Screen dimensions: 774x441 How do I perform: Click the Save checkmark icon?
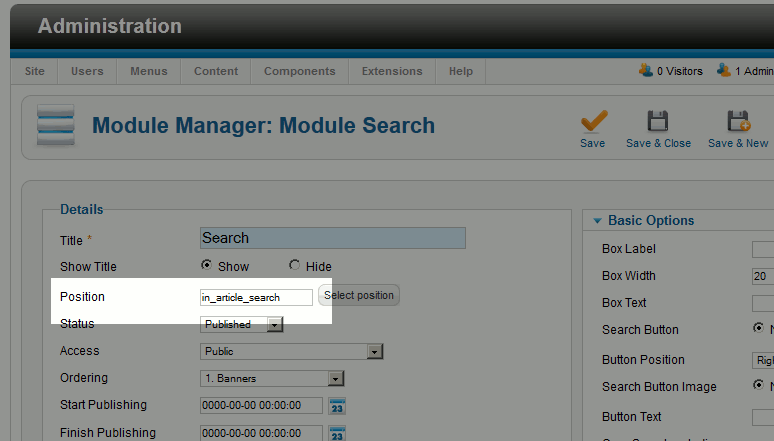pos(594,121)
